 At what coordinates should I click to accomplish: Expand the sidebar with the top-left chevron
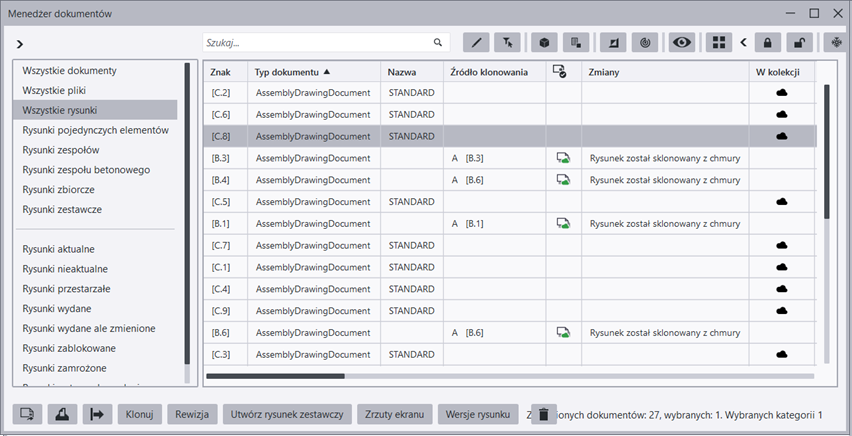click(x=20, y=44)
